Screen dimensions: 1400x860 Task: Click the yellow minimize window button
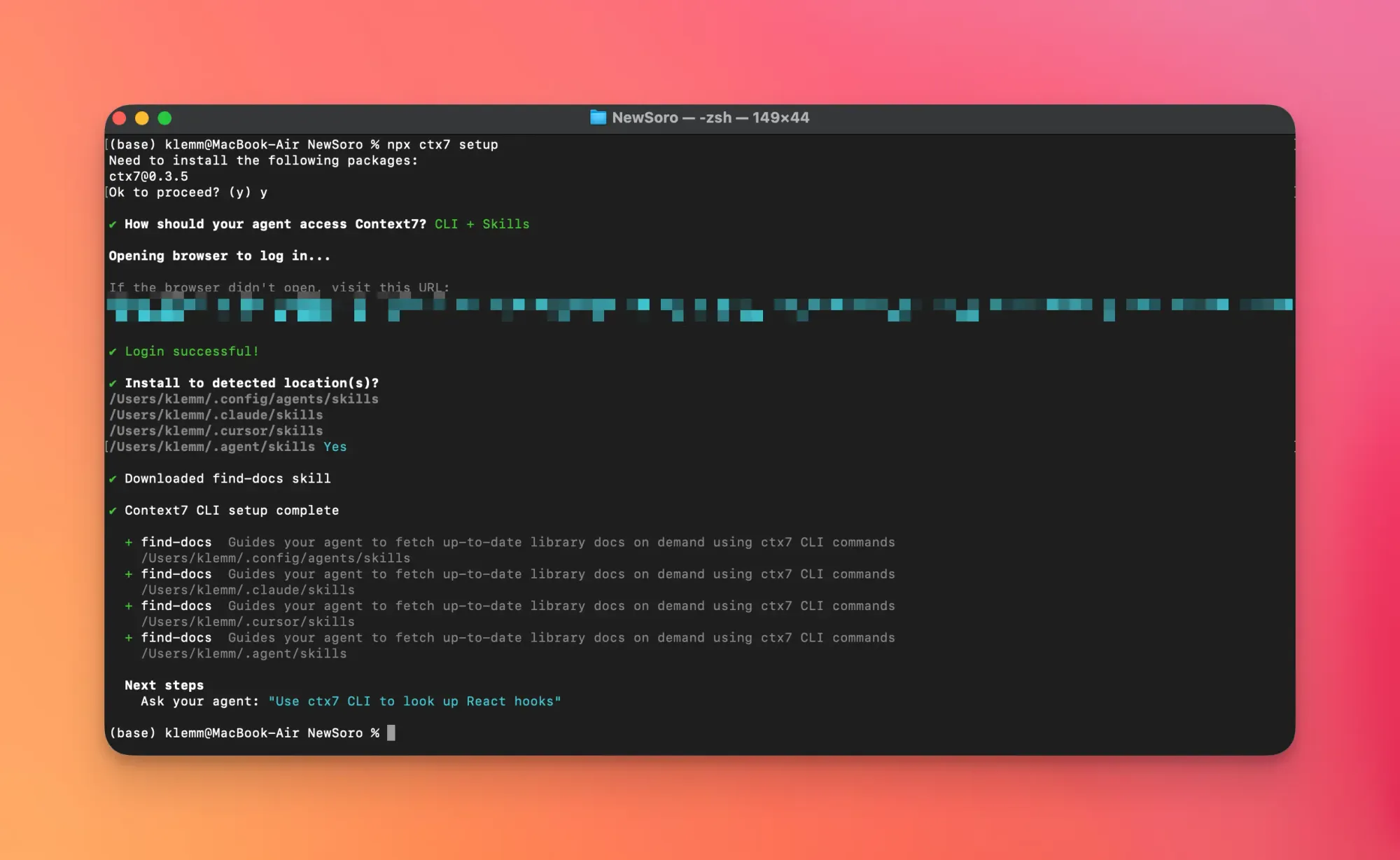coord(142,118)
